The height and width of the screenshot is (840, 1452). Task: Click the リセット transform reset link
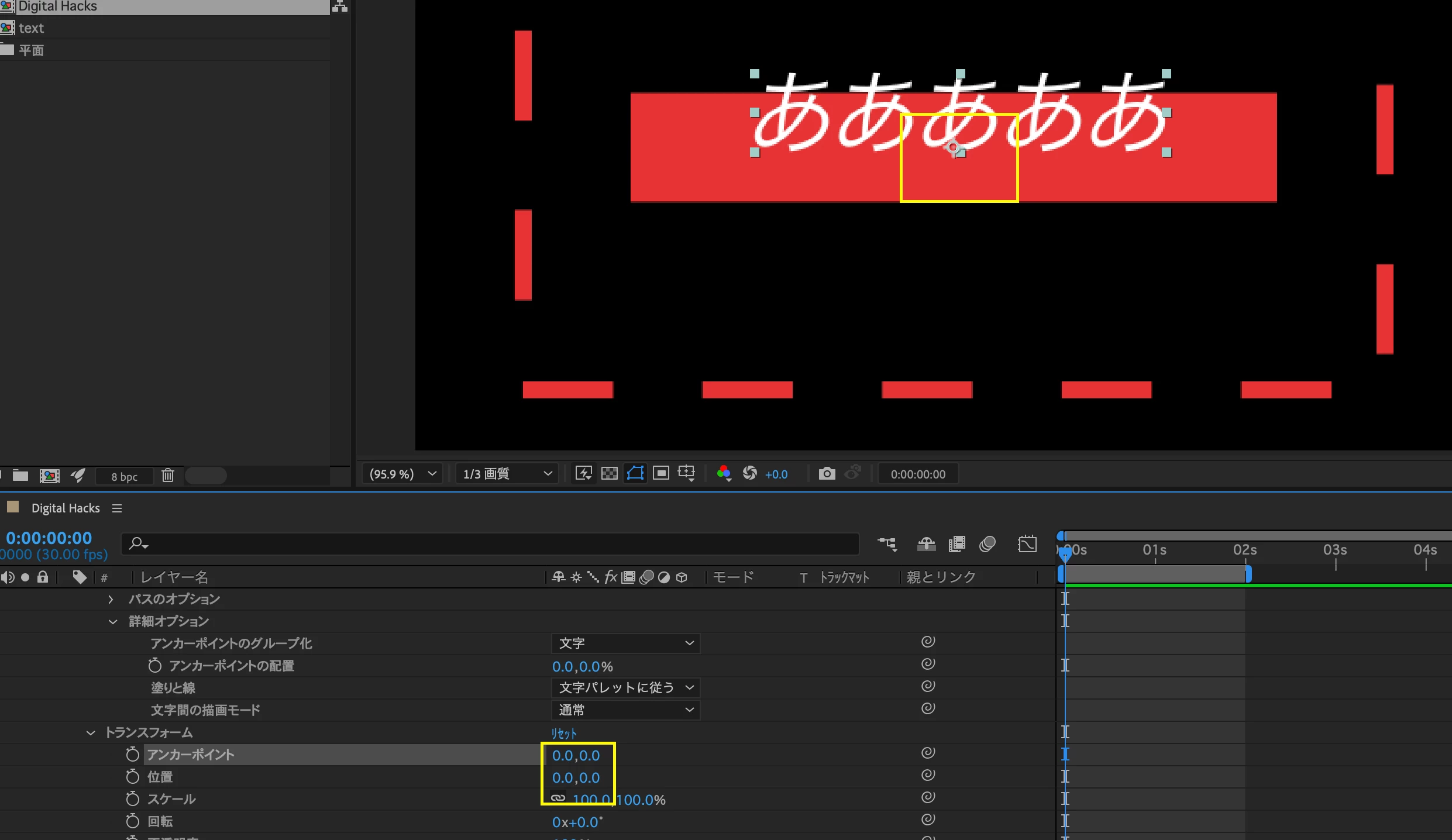coord(563,733)
